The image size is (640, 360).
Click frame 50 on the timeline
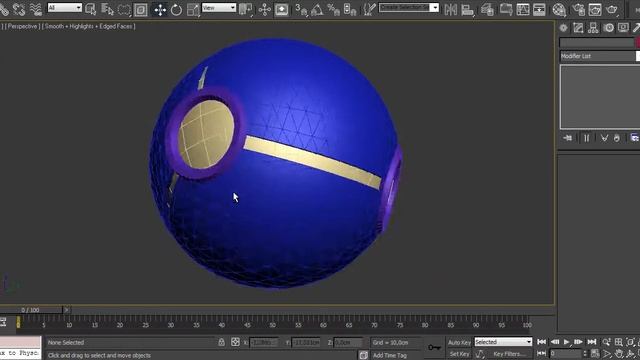pyautogui.click(x=273, y=325)
